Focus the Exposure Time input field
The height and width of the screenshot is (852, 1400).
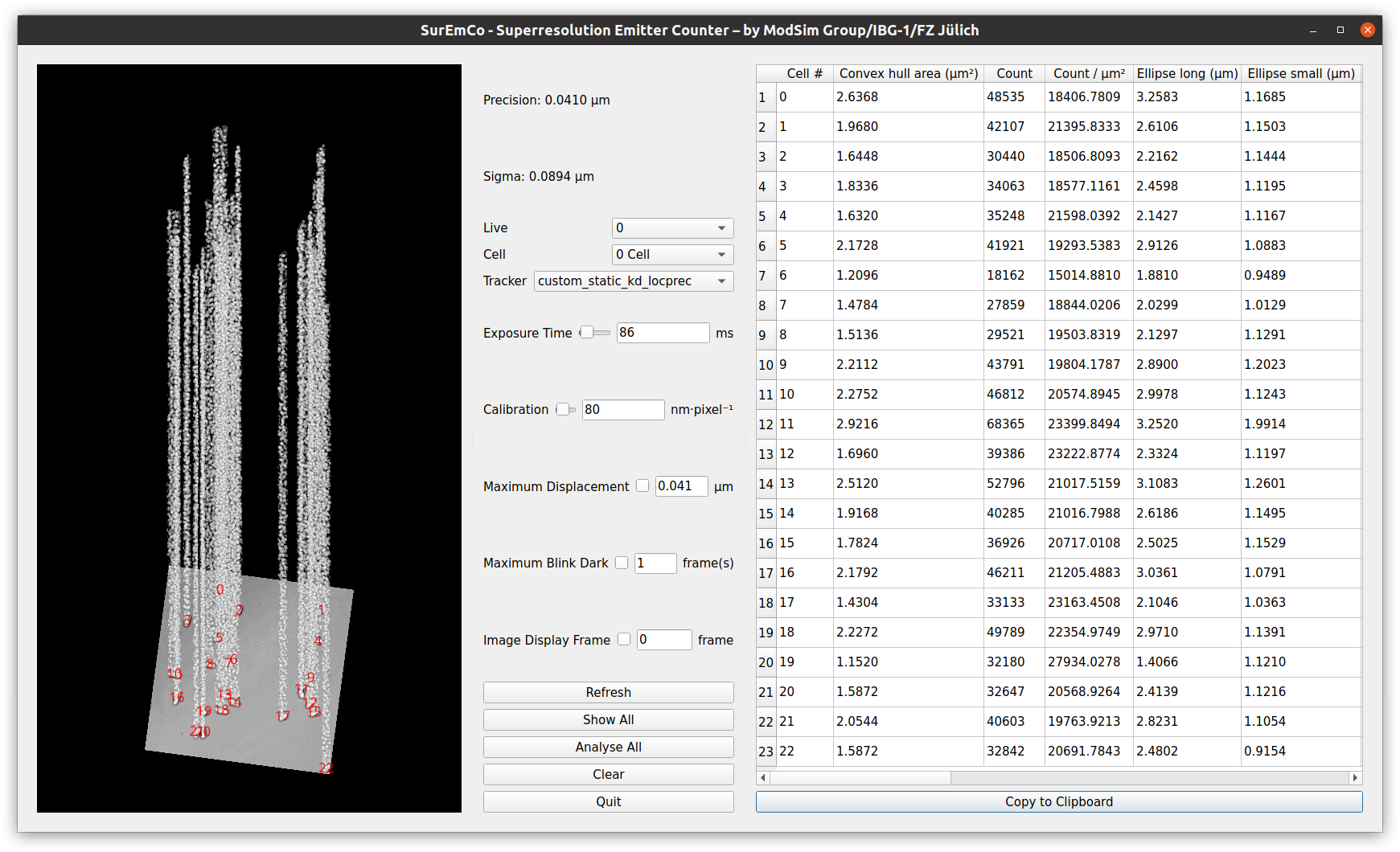pyautogui.click(x=662, y=333)
